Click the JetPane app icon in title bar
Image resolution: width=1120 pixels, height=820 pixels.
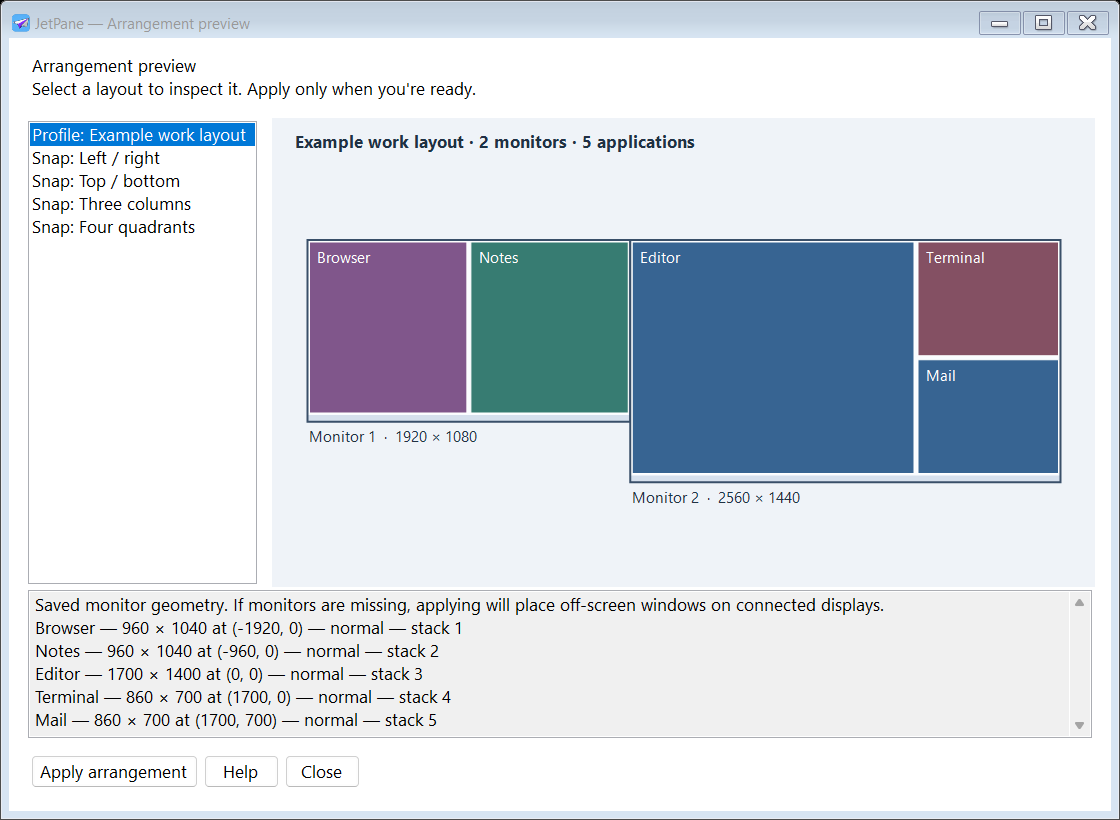(21, 24)
